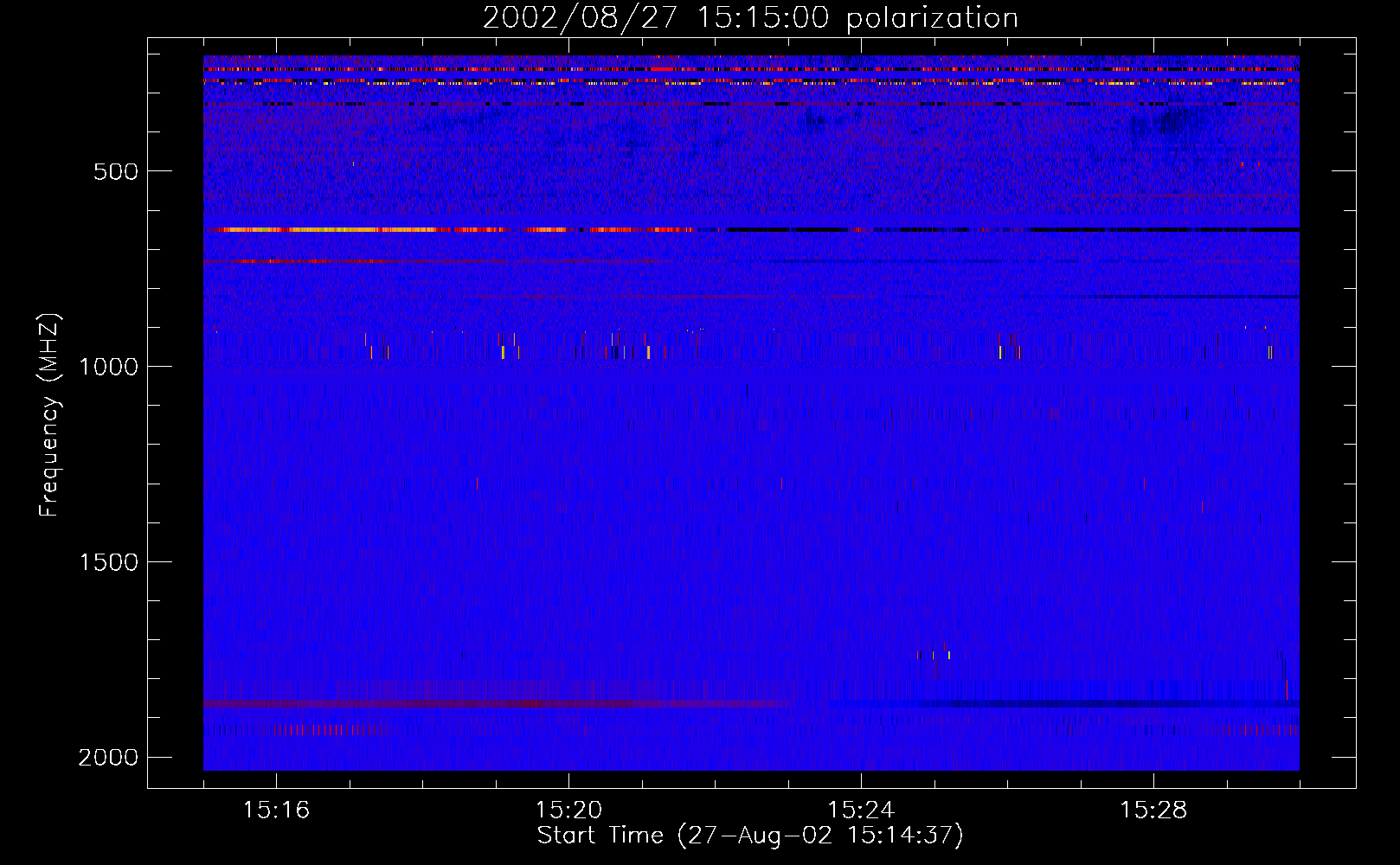1400x865 pixels.
Task: Click the 1000 frequency tick label
Action: pyautogui.click(x=108, y=367)
